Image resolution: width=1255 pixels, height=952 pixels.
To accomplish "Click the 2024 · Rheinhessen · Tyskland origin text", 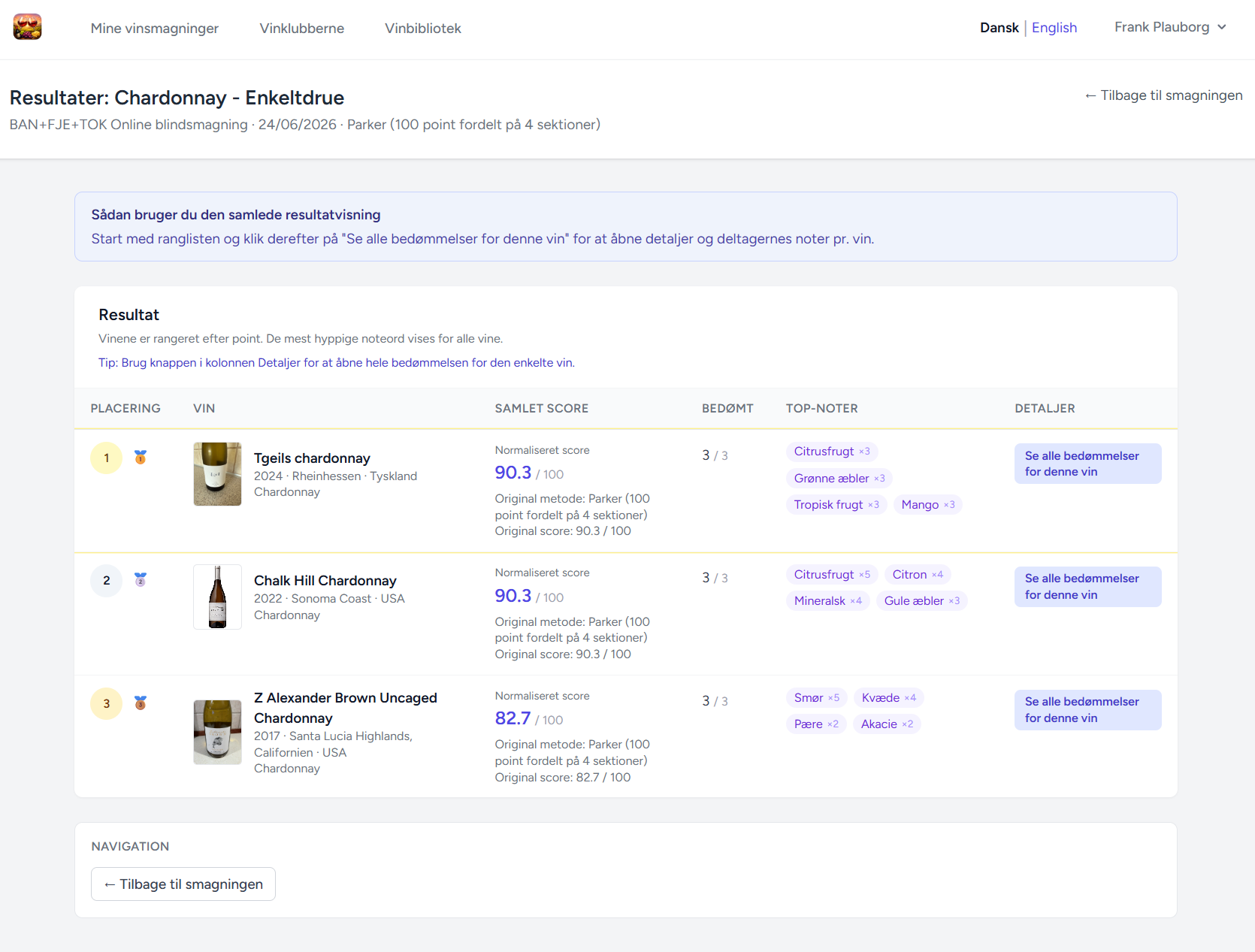I will click(x=335, y=476).
